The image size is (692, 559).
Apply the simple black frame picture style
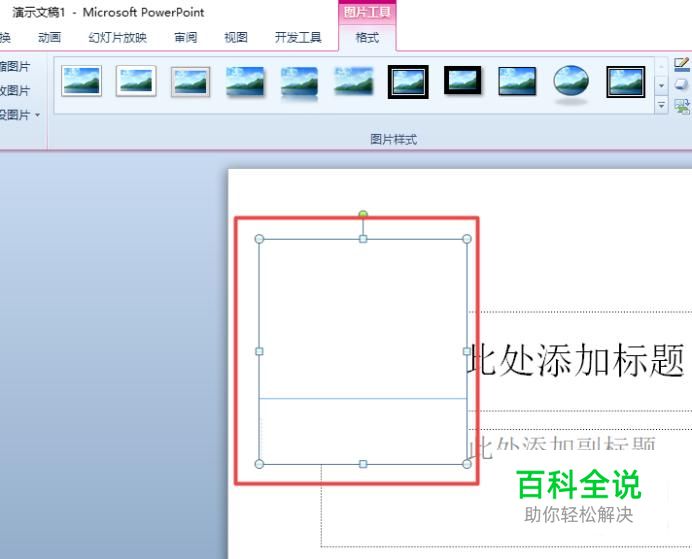tap(517, 81)
